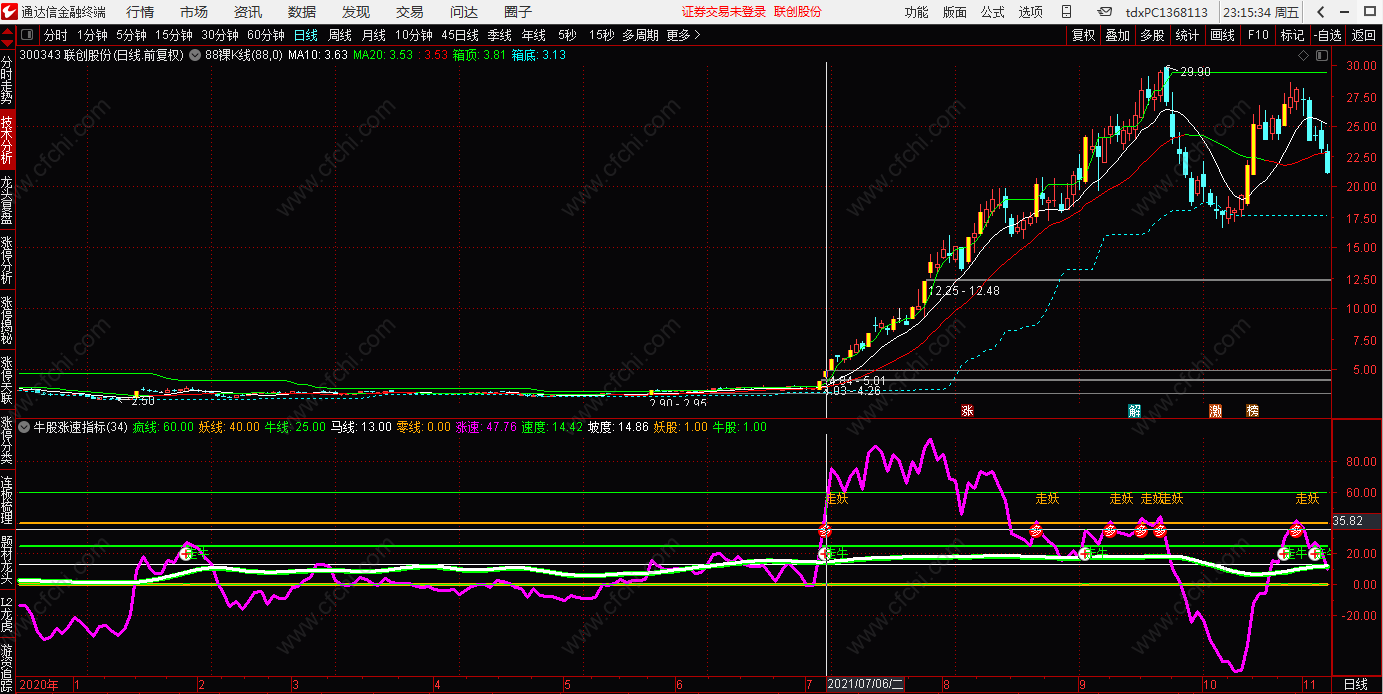Screen dimensions: 1383x694
Task: Open the 连板梳理 sidebar tab
Action: pos(7,499)
